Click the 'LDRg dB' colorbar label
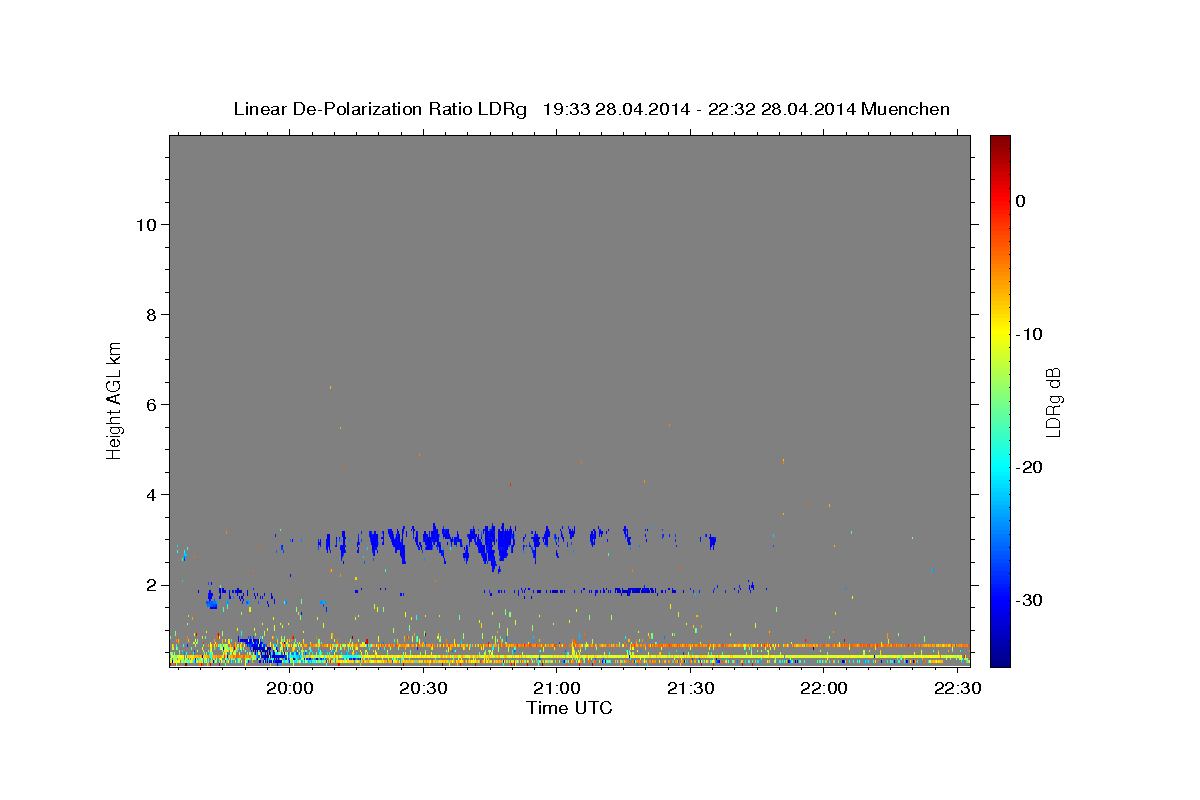 coord(1053,402)
